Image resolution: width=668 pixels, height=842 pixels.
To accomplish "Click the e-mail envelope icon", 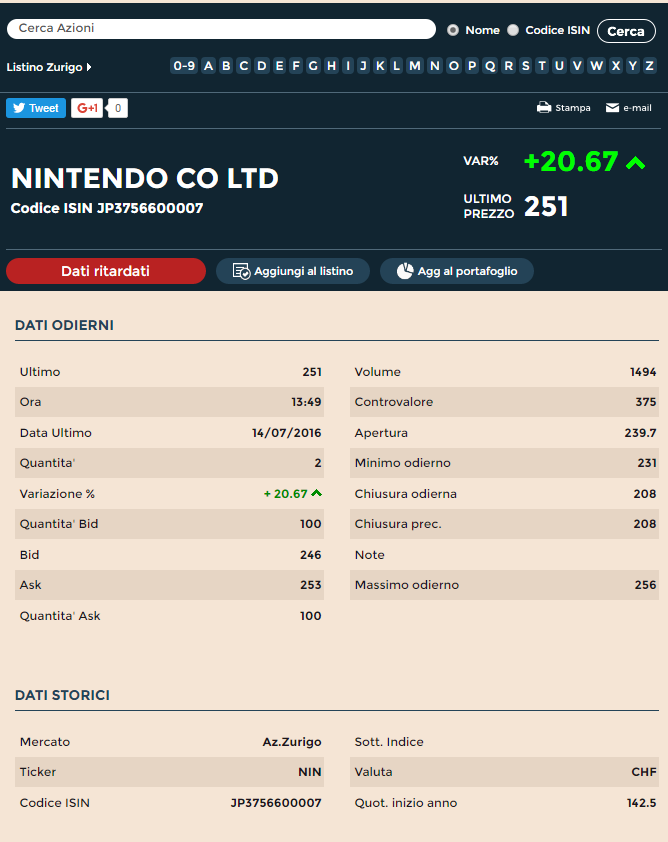I will [612, 108].
